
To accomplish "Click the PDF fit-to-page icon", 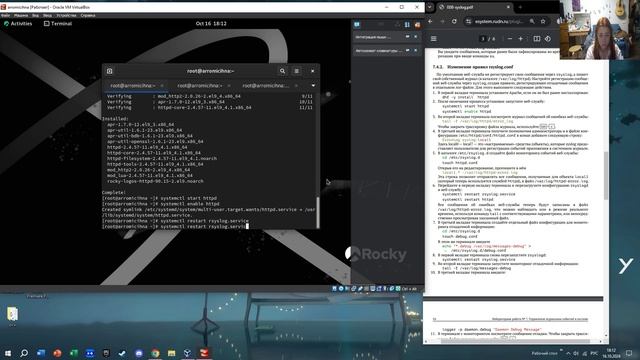I will click(x=537, y=39).
